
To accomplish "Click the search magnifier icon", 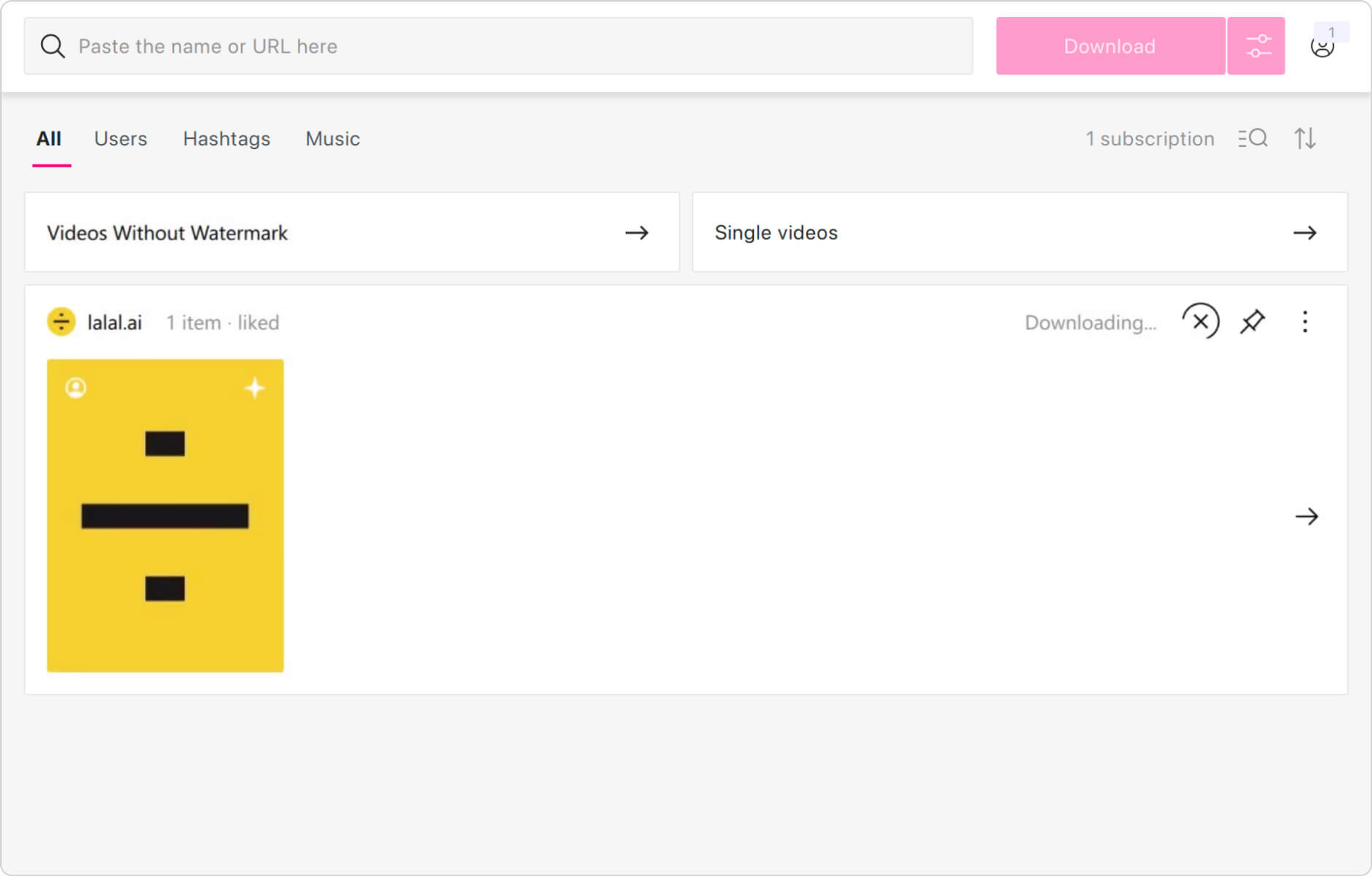I will pyautogui.click(x=53, y=46).
